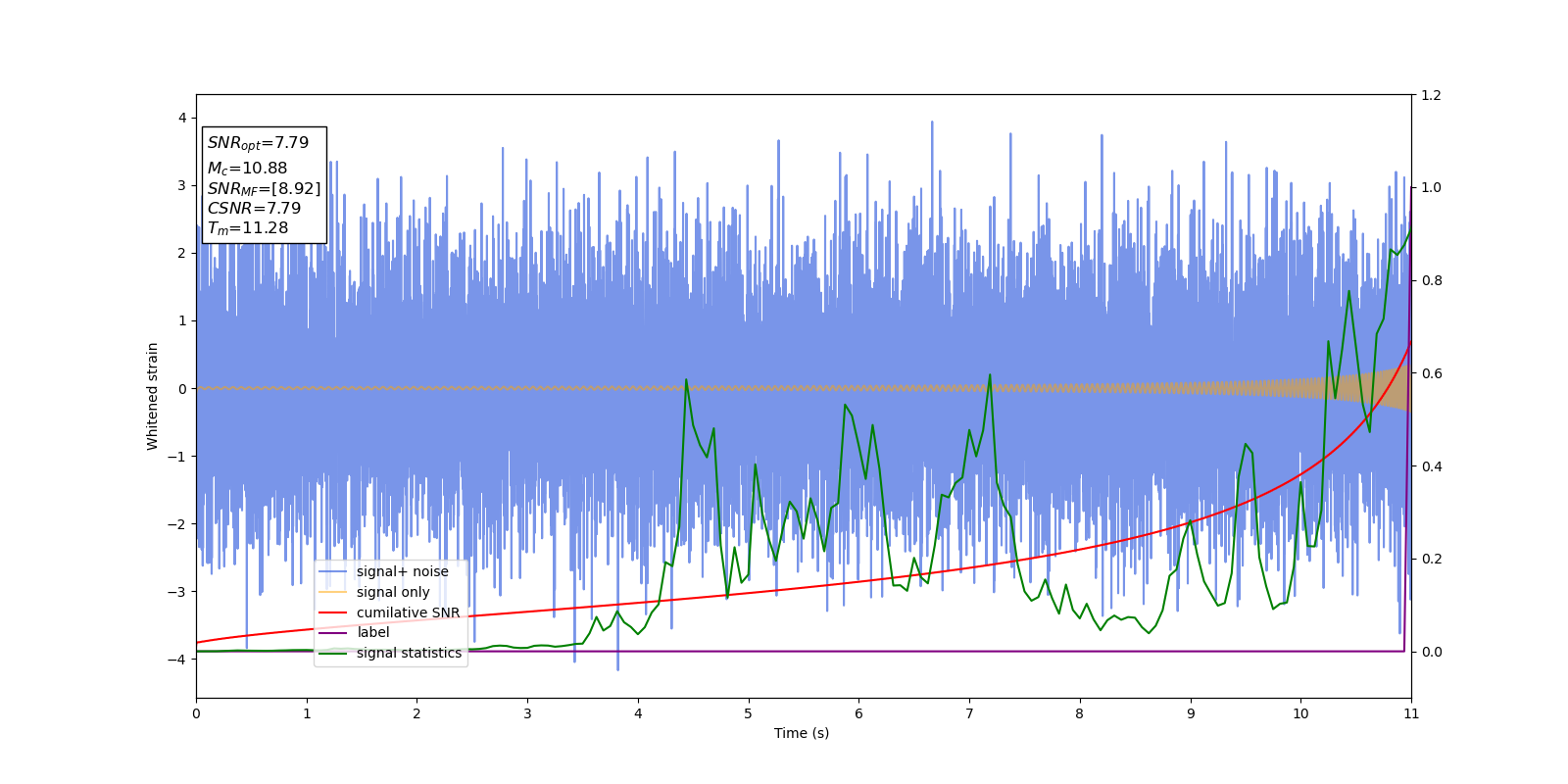Click the CSNR=7.79 annotation text
This screenshot has height=784, width=1568.
[254, 208]
